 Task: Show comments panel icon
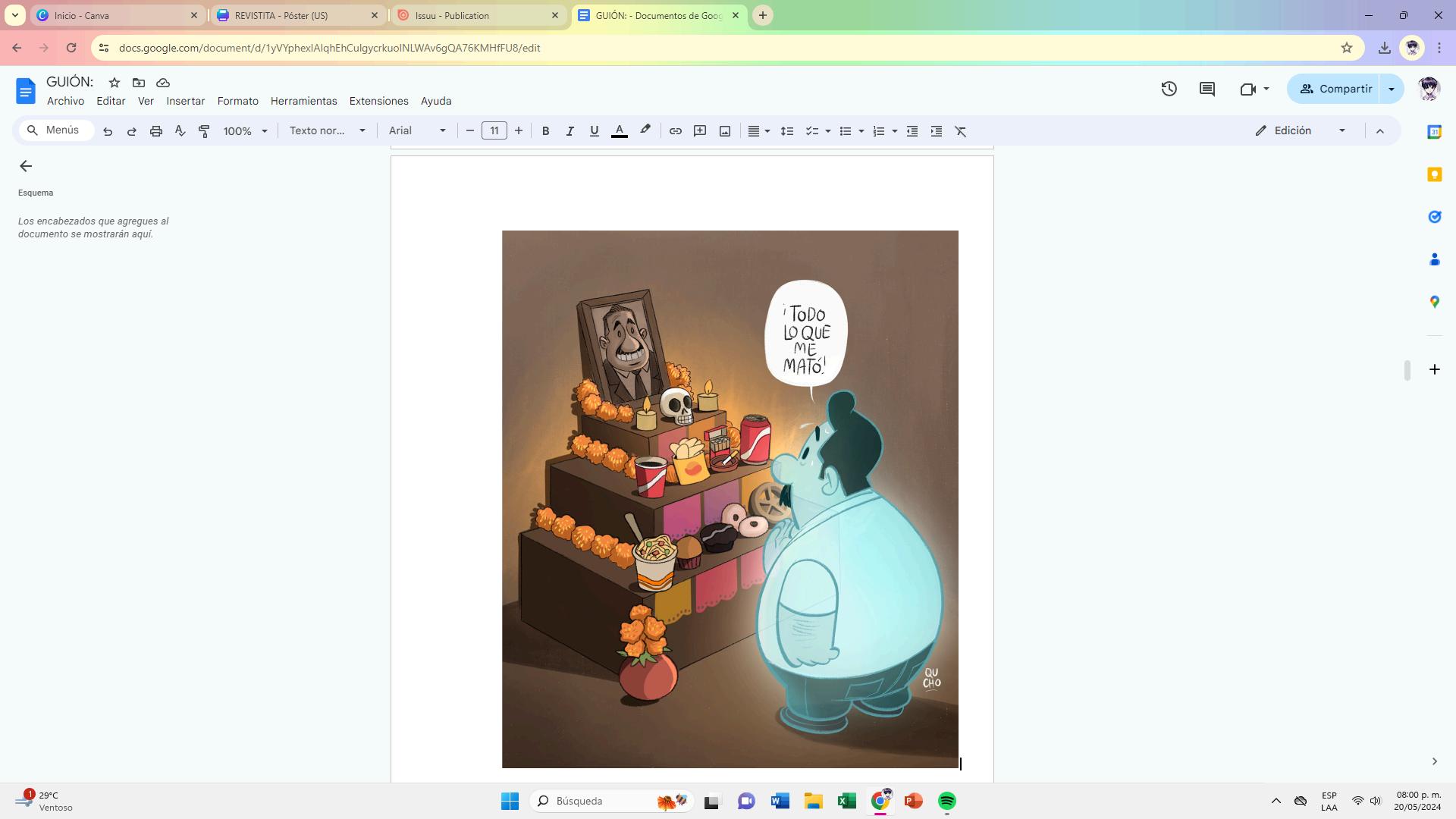click(1207, 89)
